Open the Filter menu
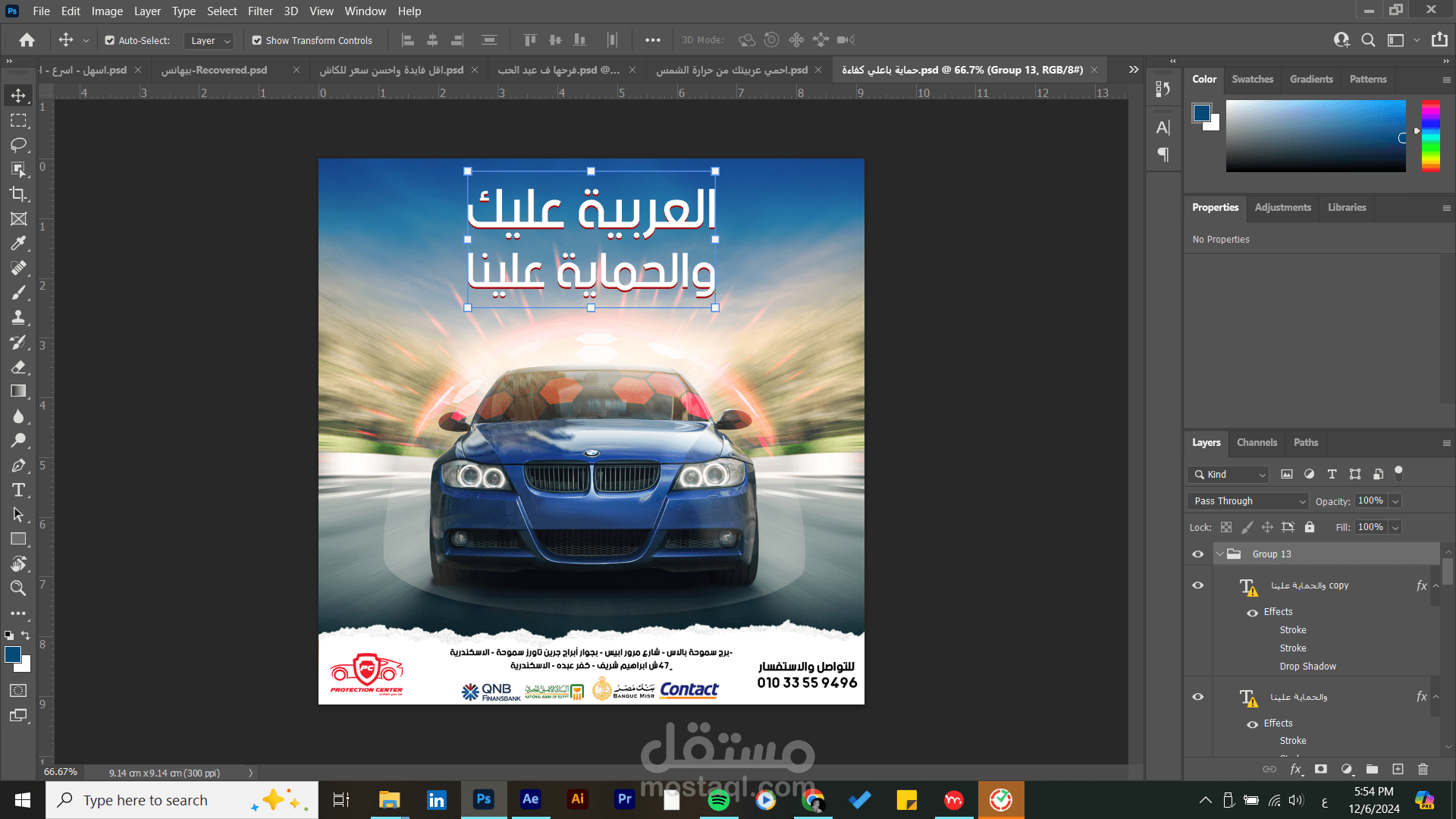This screenshot has height=819, width=1456. [259, 11]
